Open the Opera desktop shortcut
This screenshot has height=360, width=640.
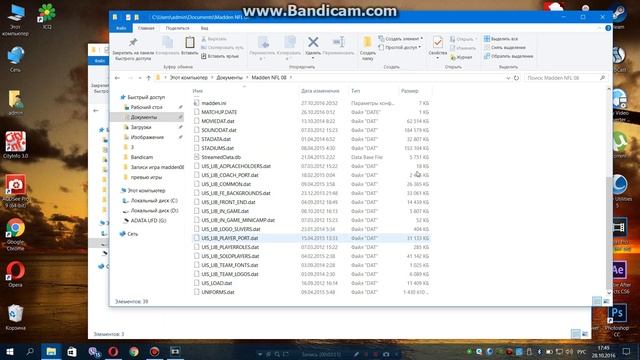(16, 274)
